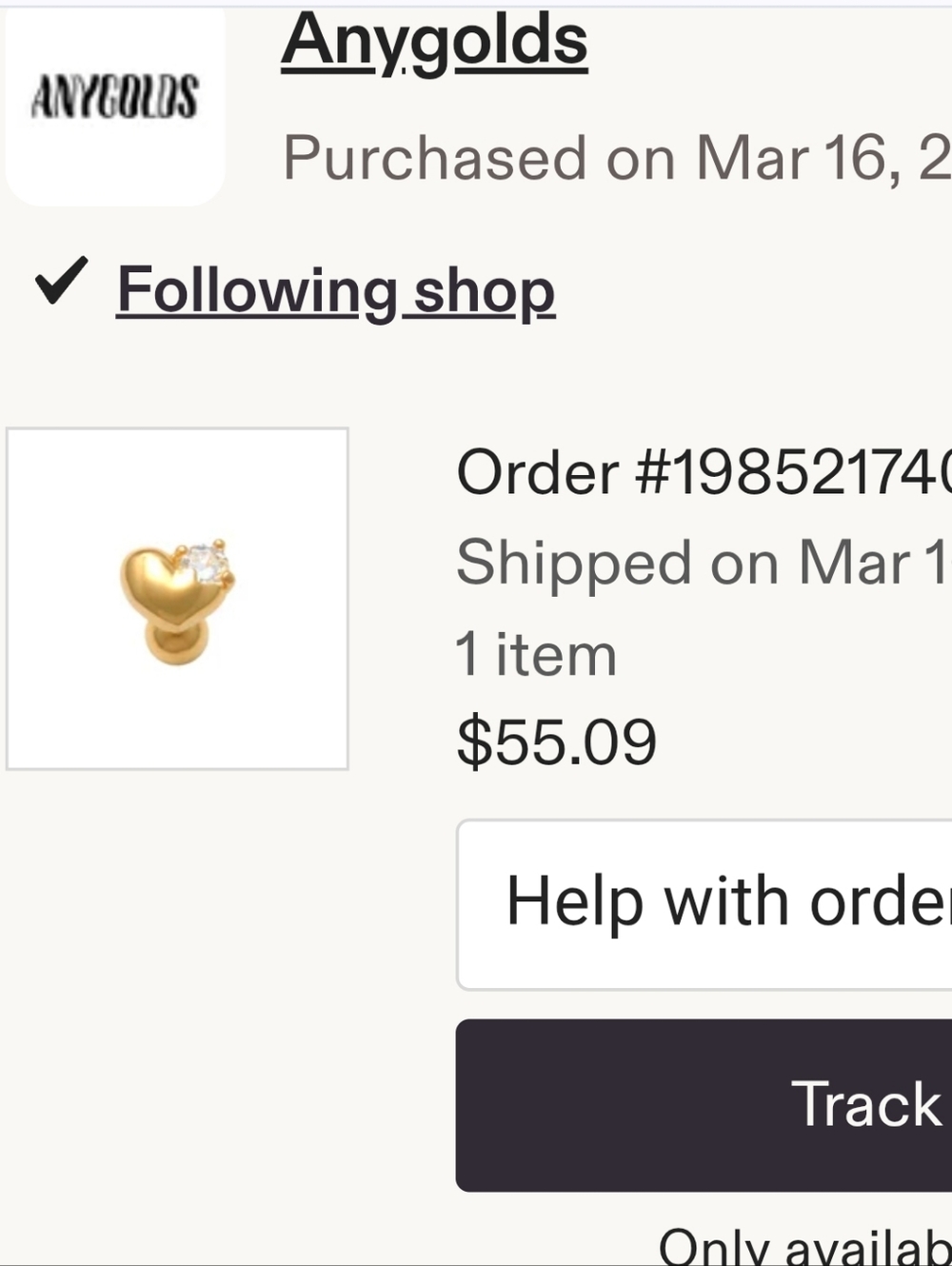Image resolution: width=952 pixels, height=1266 pixels.
Task: Select the order number text
Action: (x=704, y=472)
